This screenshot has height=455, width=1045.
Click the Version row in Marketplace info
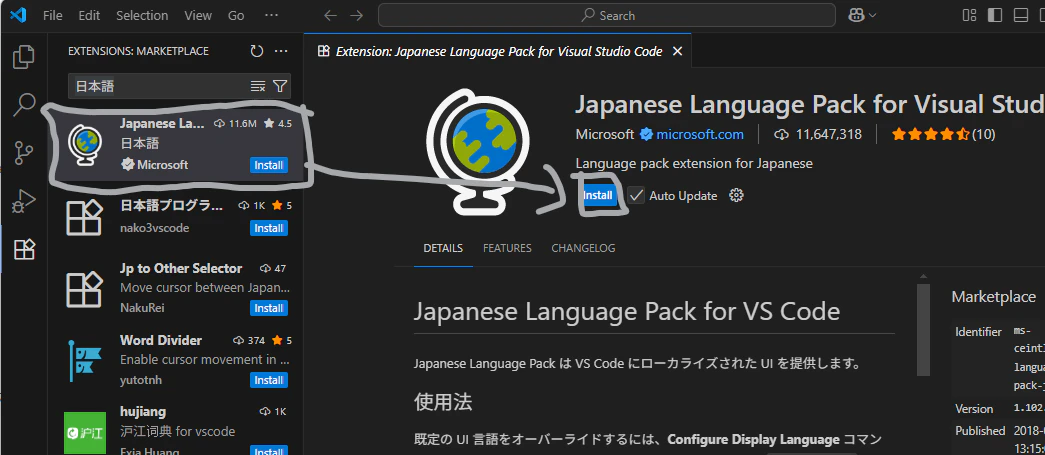pos(998,408)
